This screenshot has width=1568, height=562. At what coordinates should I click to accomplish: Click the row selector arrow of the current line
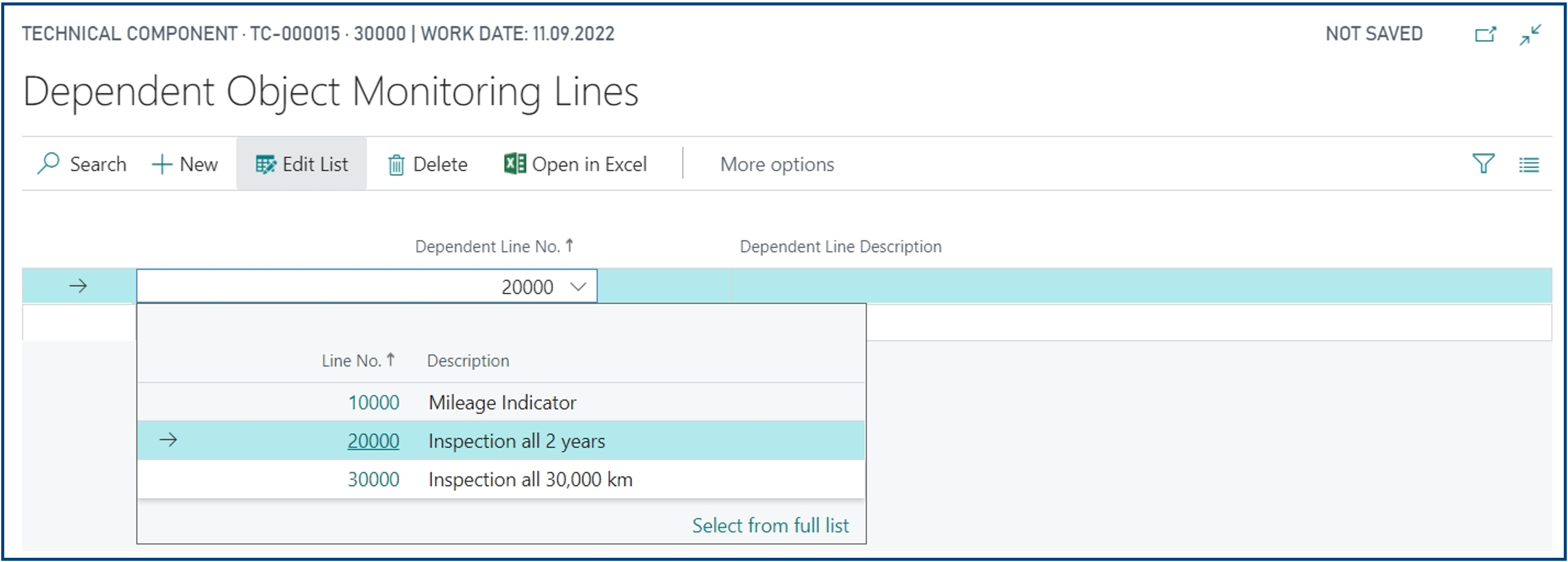pyautogui.click(x=78, y=286)
